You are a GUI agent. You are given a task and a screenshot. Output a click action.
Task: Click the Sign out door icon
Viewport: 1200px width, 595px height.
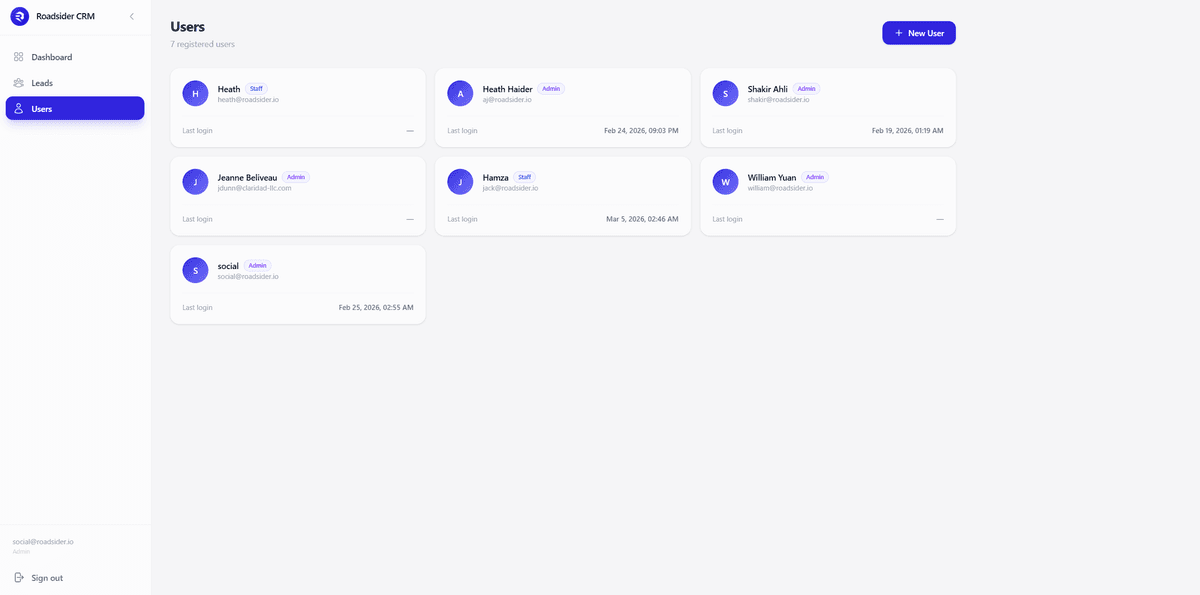(x=20, y=577)
